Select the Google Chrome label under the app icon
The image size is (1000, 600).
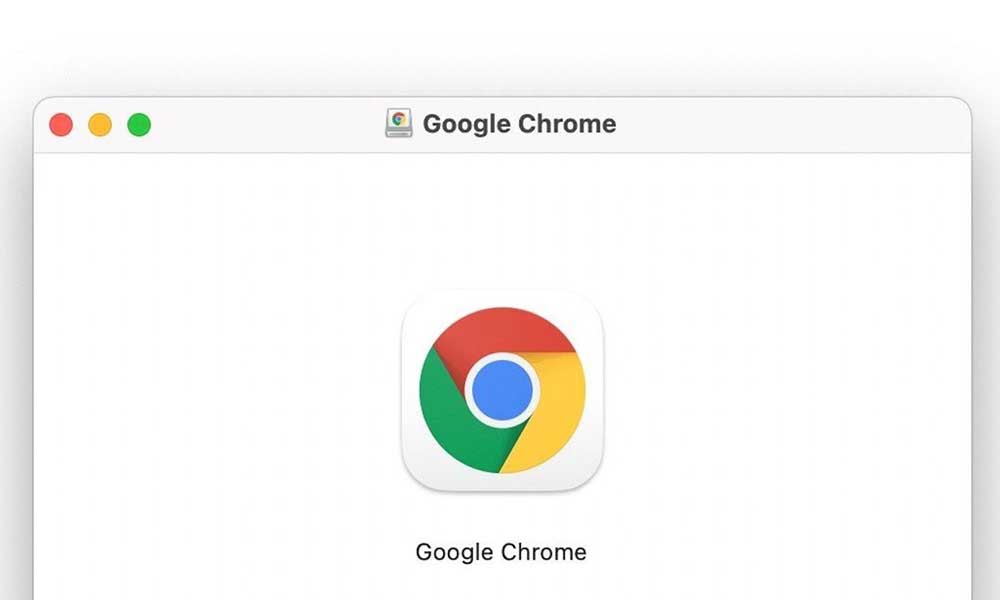[500, 551]
